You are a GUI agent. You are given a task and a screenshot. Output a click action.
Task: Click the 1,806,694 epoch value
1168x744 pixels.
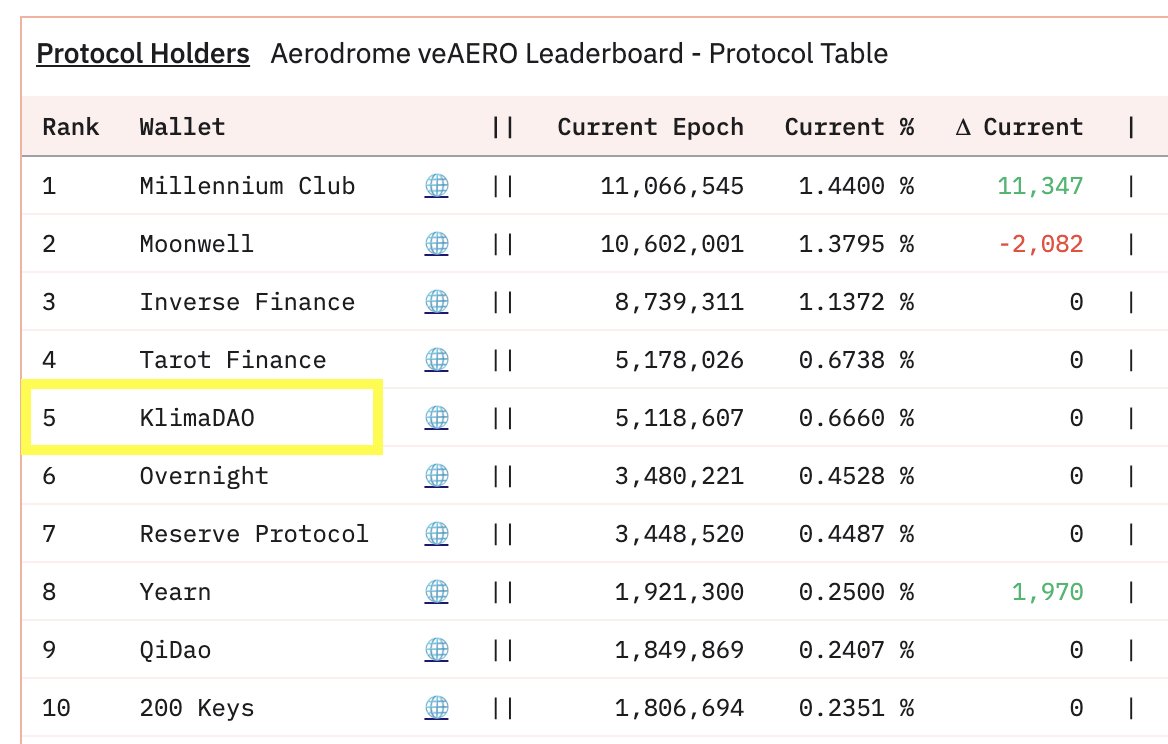point(679,709)
